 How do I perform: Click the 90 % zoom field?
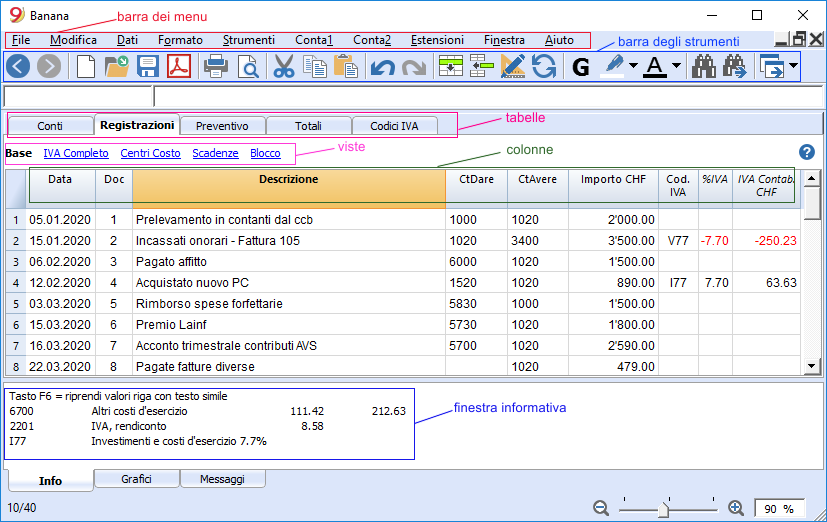(779, 509)
